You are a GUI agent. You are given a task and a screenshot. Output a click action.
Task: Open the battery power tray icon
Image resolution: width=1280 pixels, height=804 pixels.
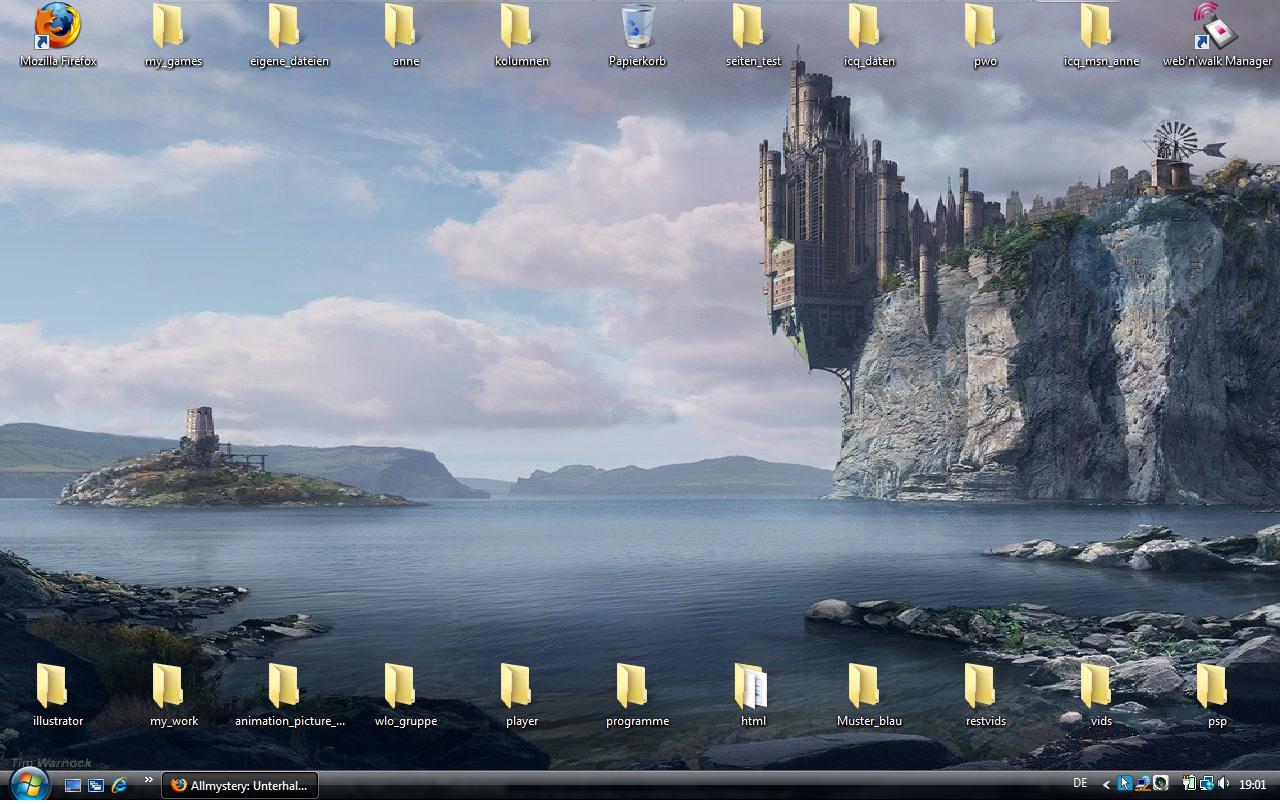1189,784
